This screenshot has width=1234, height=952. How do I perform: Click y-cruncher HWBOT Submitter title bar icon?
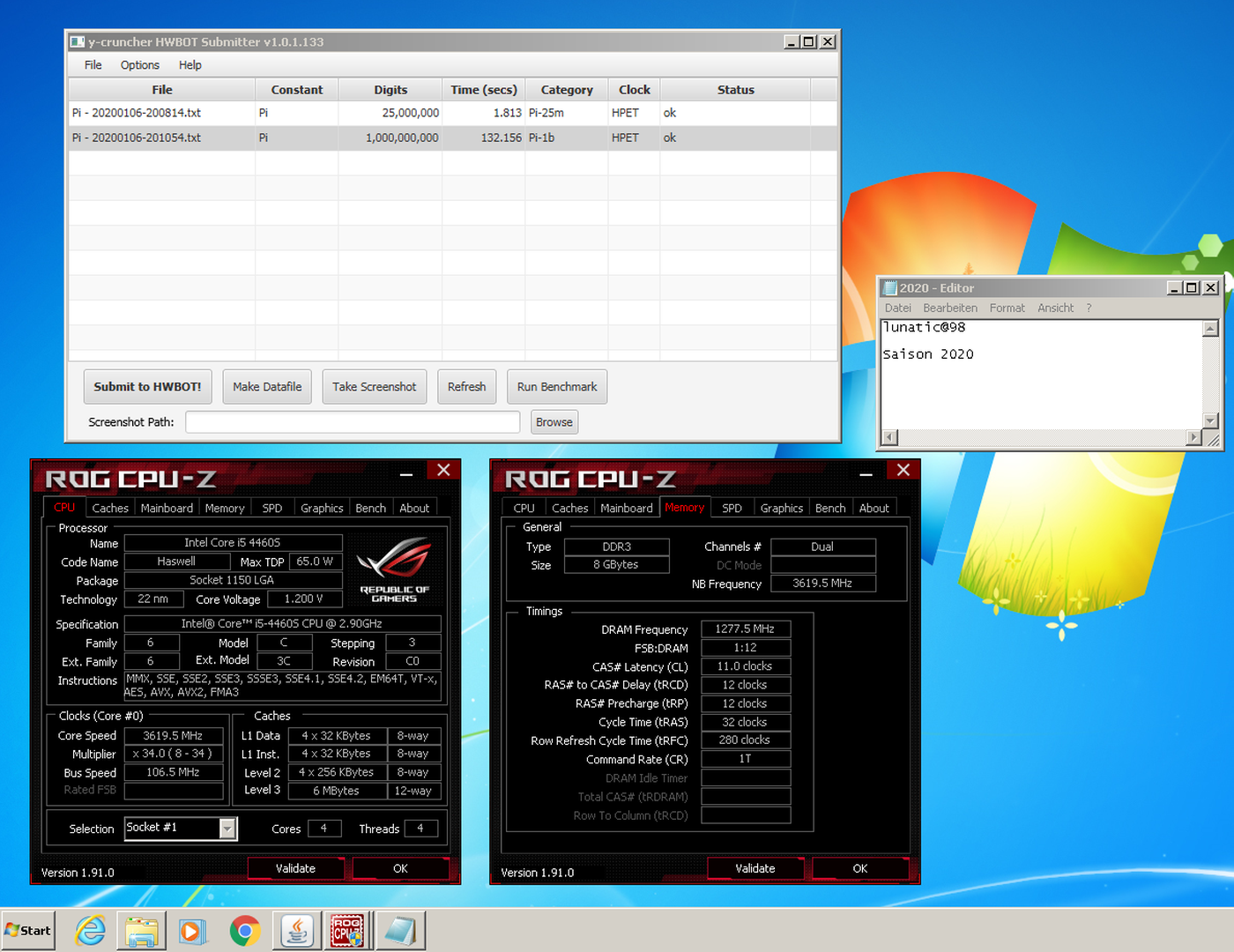78,41
